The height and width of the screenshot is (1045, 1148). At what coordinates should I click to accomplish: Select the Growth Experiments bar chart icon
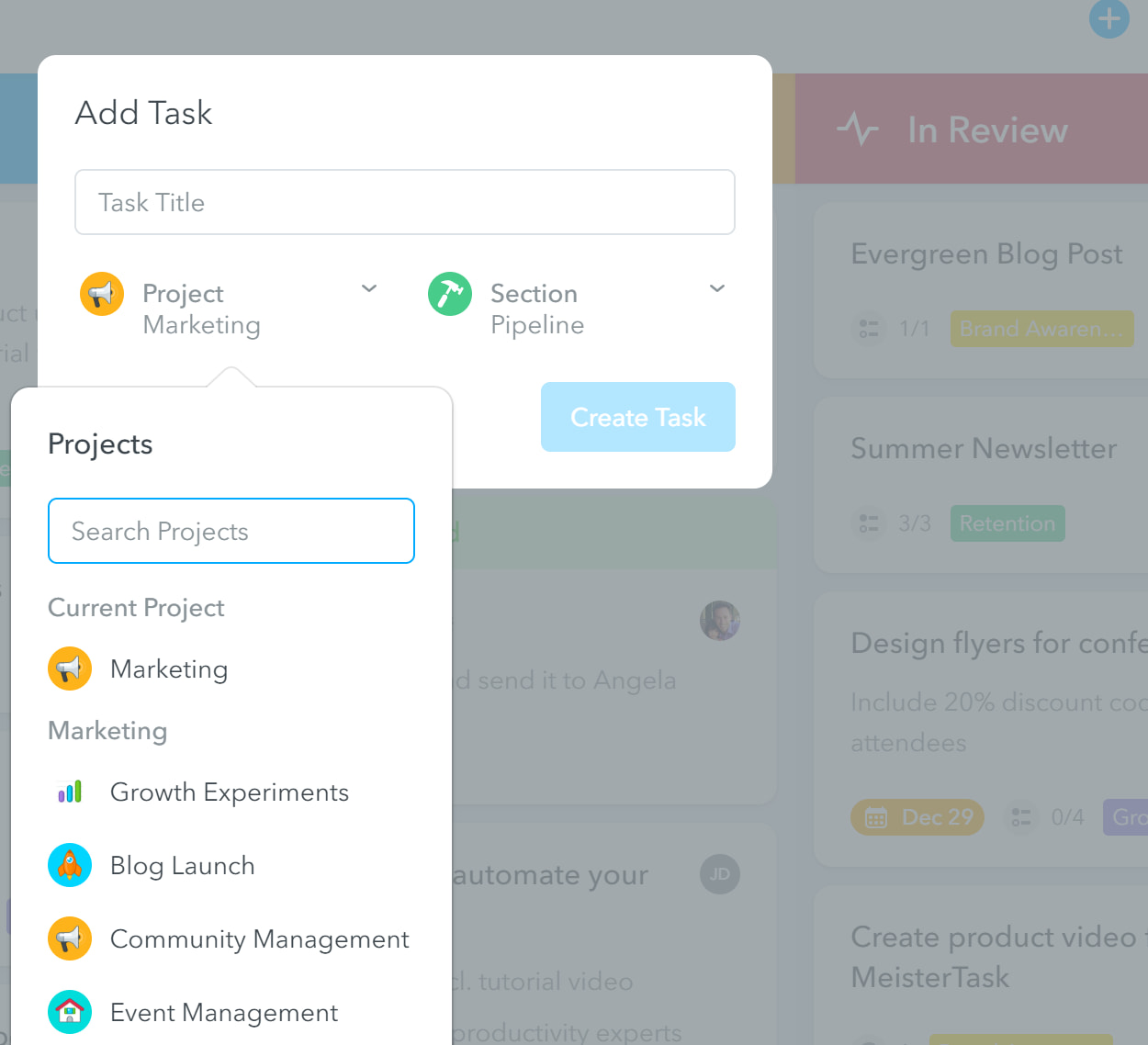click(70, 792)
